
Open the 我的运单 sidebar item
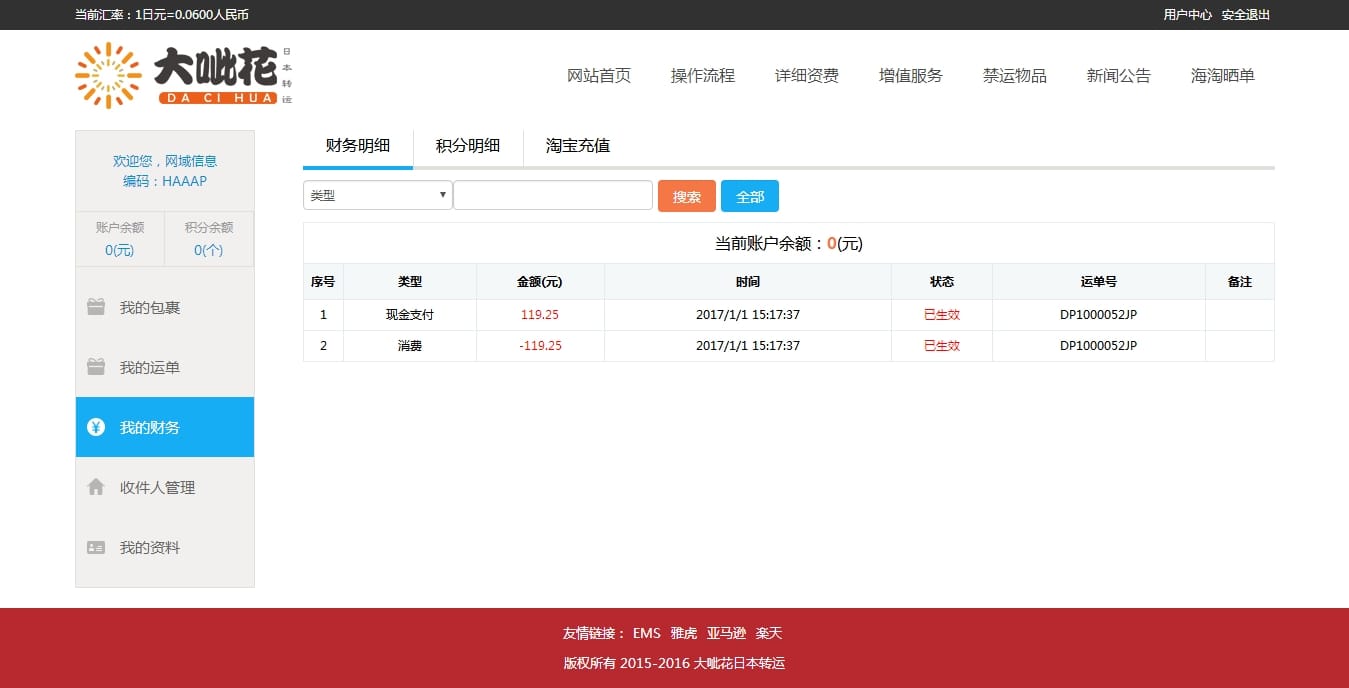tap(165, 367)
